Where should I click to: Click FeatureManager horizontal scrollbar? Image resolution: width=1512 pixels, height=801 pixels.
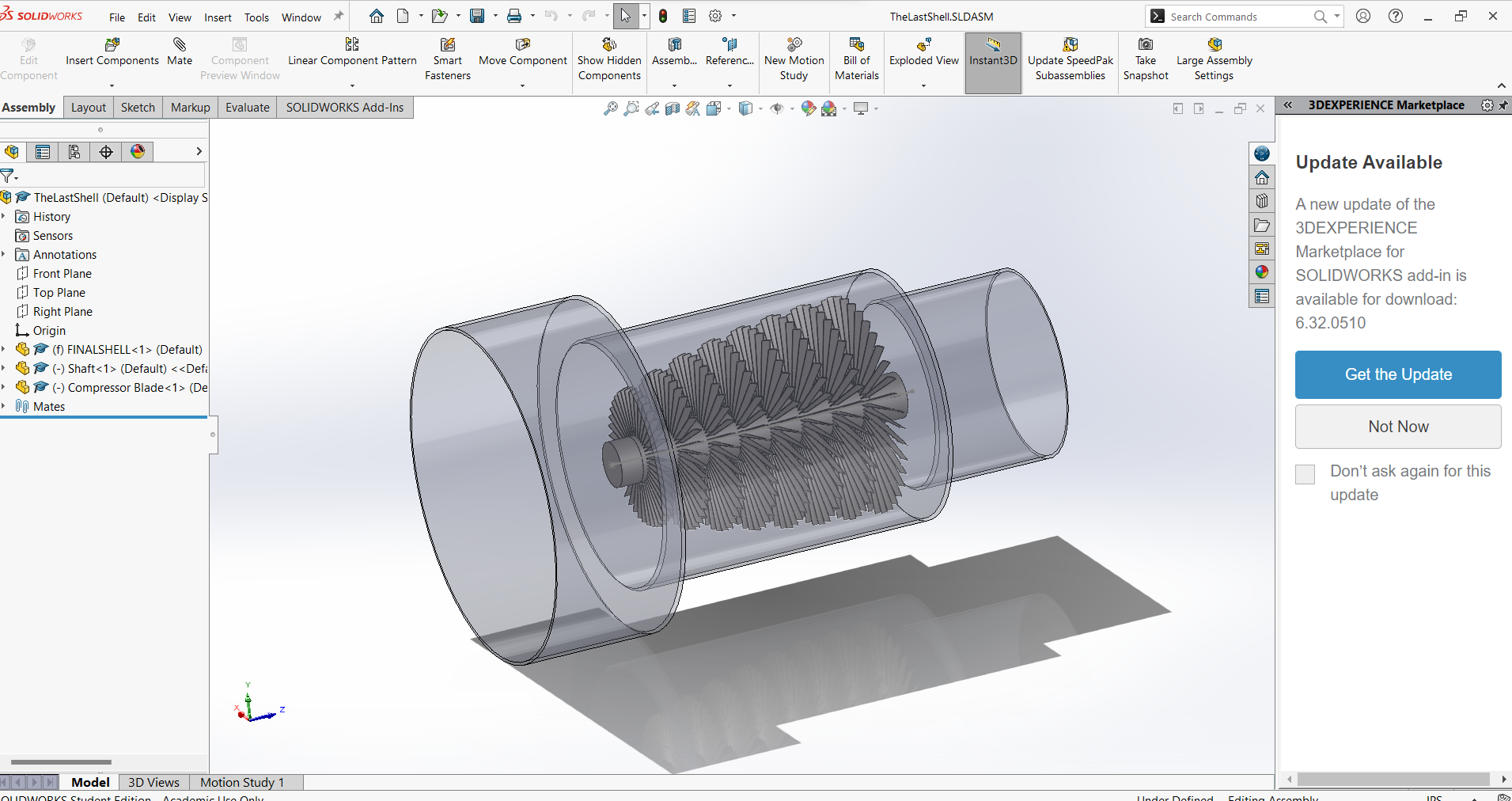pyautogui.click(x=61, y=762)
